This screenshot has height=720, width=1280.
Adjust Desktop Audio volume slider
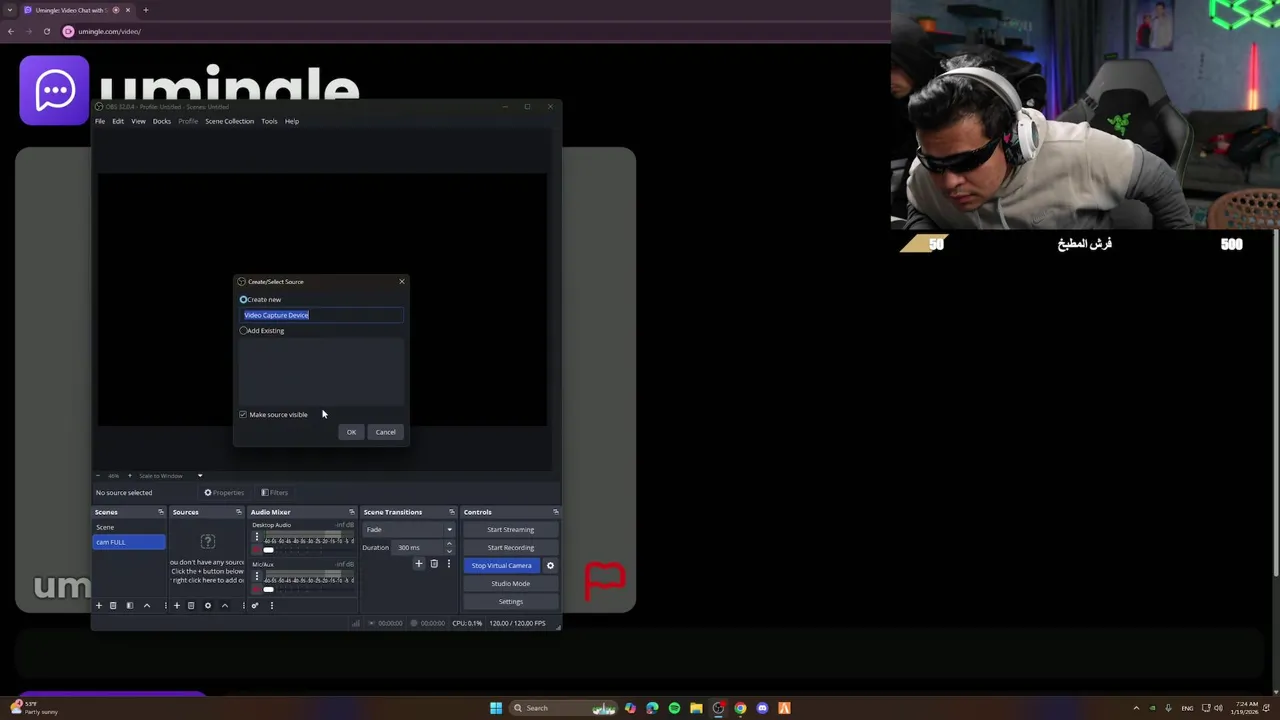[268, 550]
